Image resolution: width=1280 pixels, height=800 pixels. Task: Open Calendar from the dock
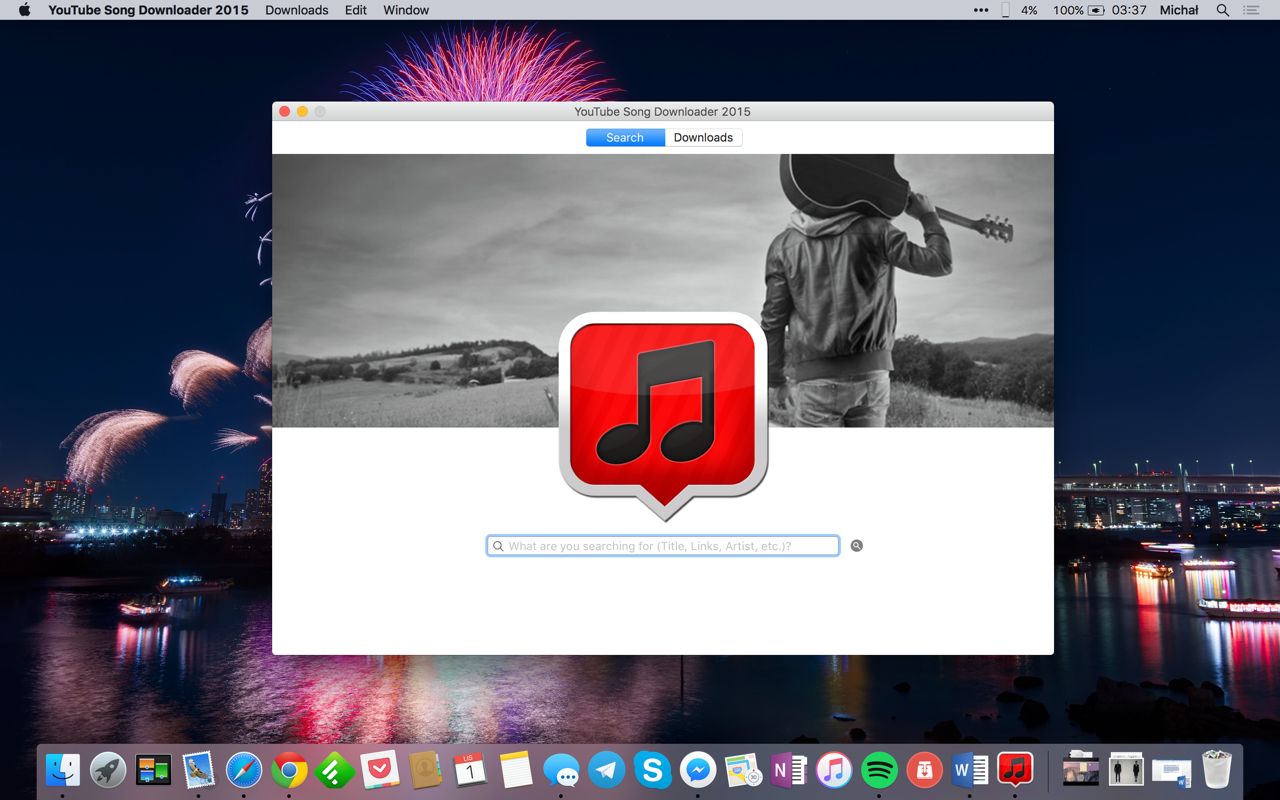coord(470,769)
